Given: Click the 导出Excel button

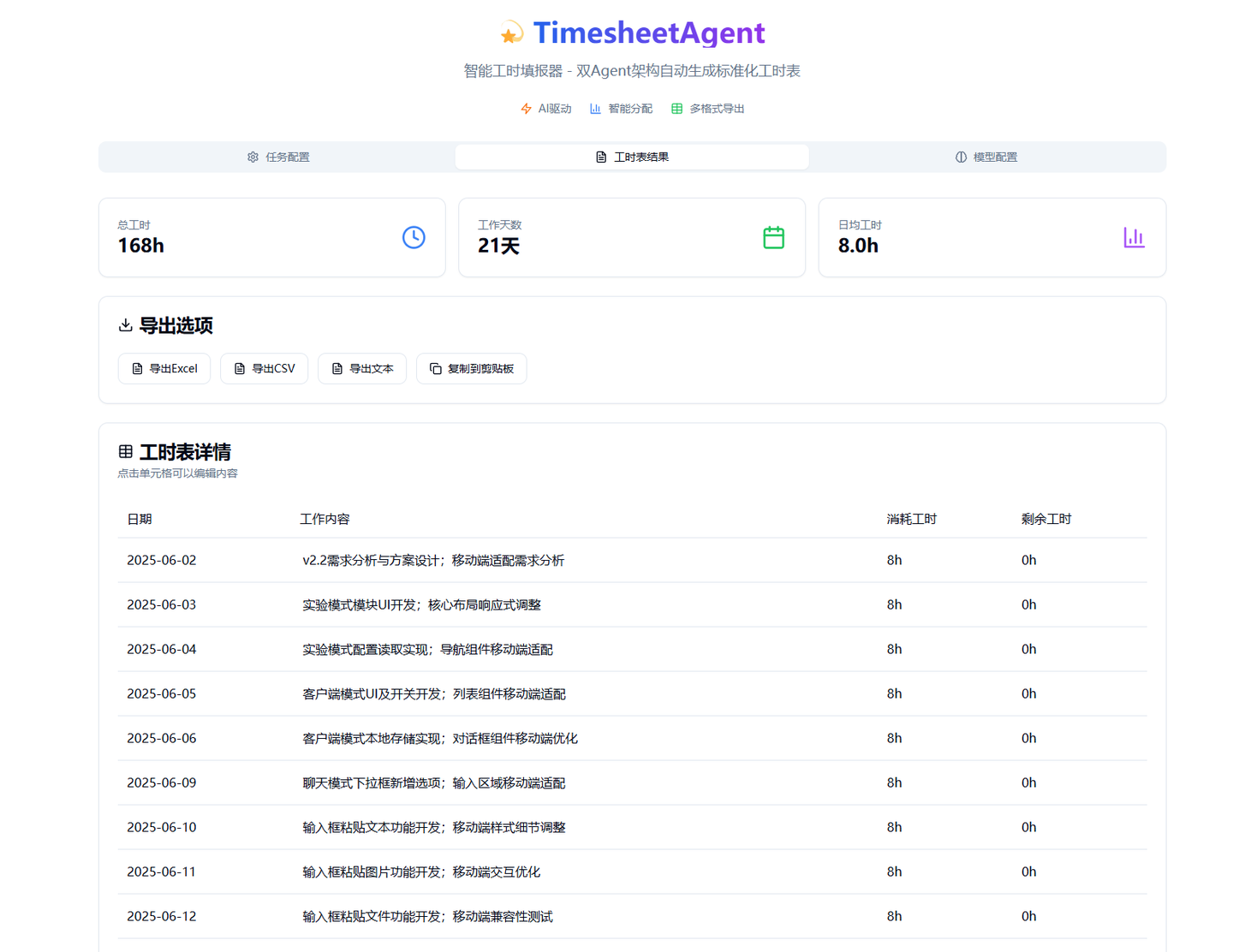Looking at the screenshot, I should pos(164,368).
